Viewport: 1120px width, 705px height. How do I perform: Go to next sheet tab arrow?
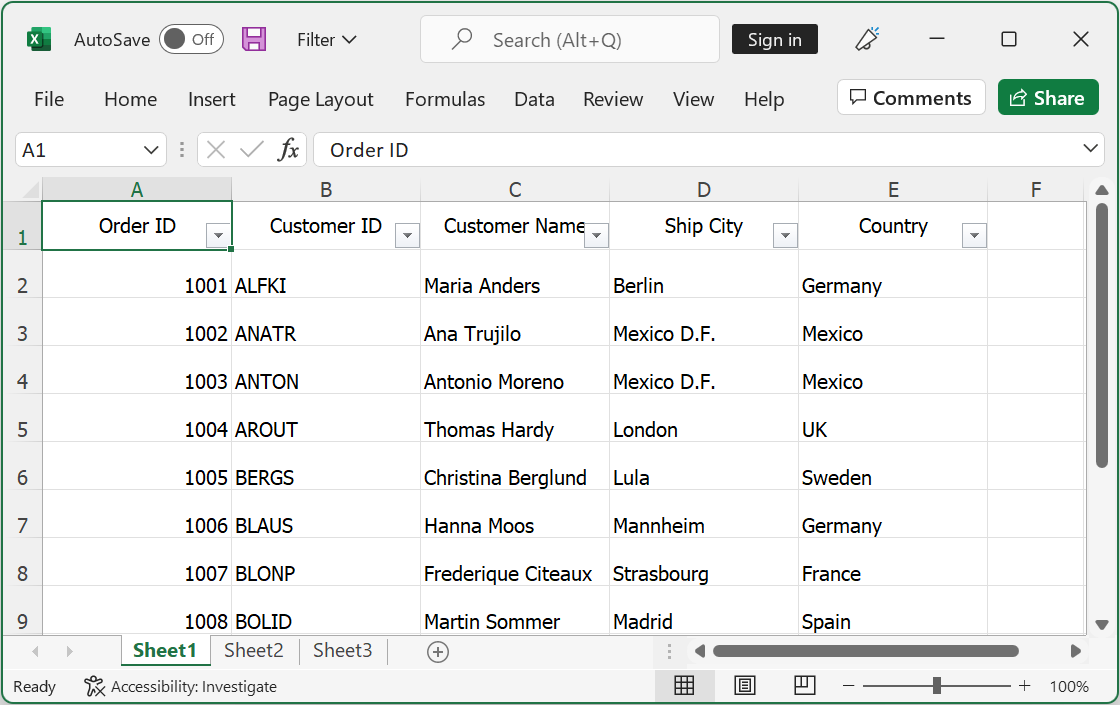69,651
